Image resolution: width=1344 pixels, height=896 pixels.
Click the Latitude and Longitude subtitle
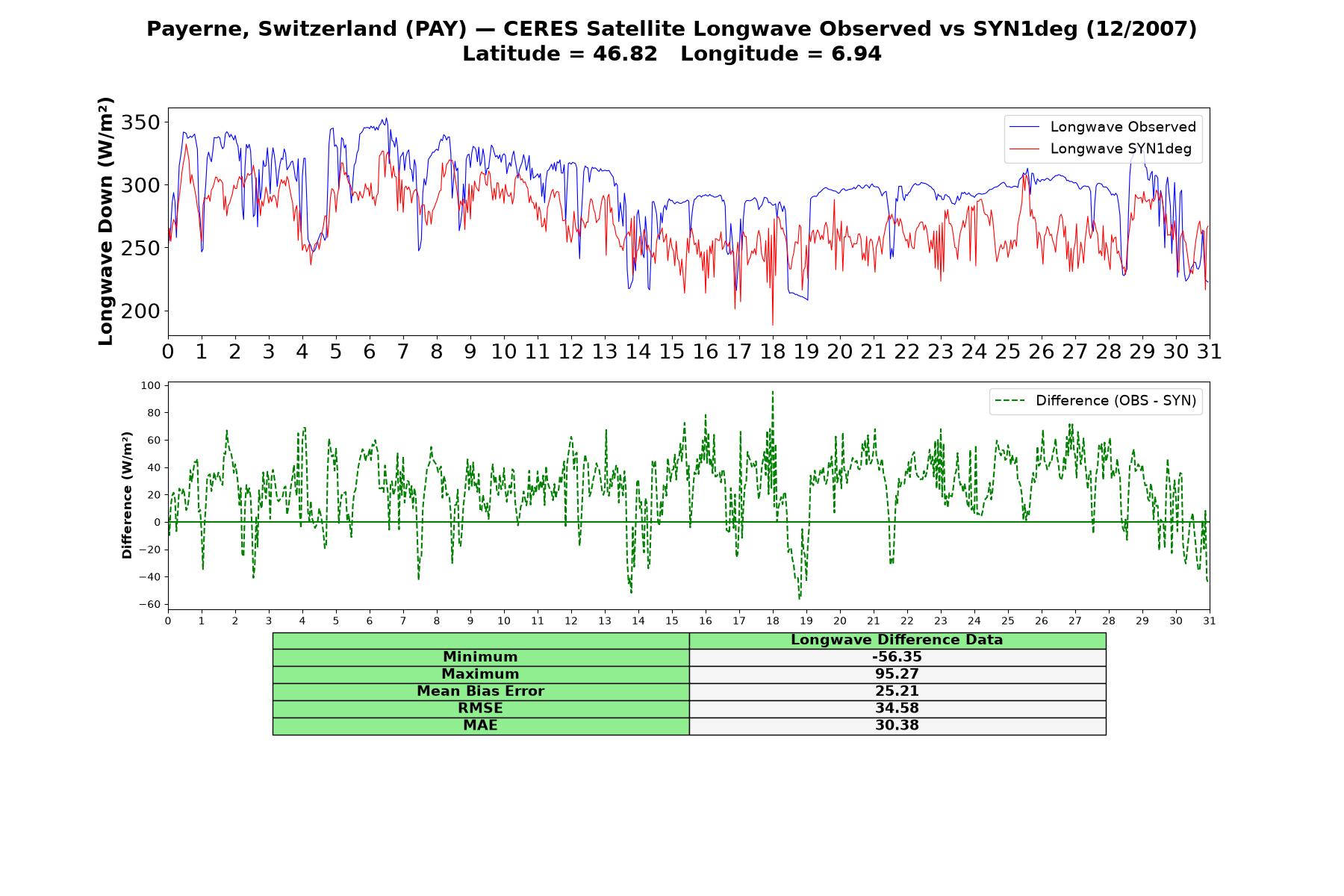point(671,55)
